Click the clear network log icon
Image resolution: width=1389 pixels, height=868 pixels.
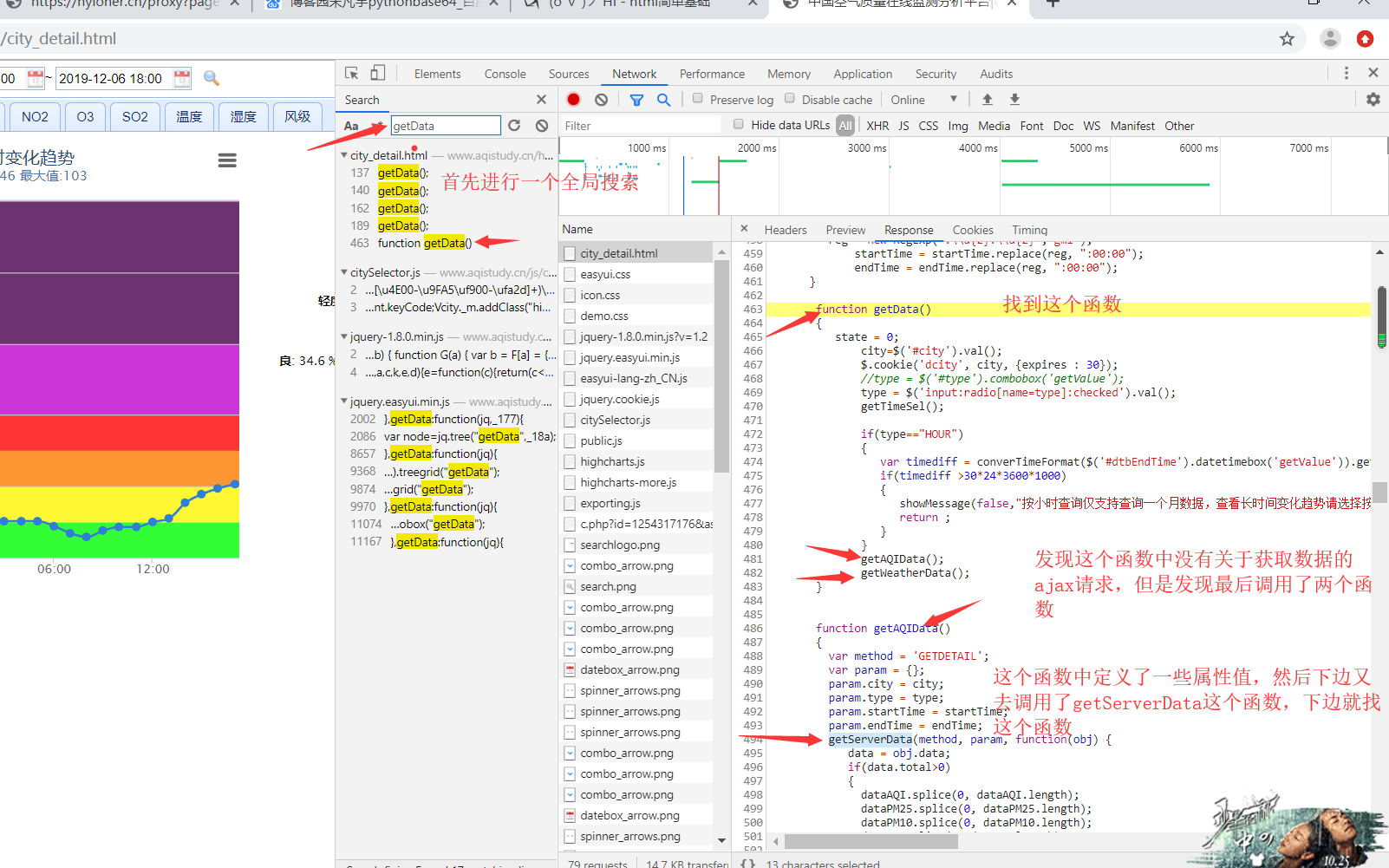(601, 100)
